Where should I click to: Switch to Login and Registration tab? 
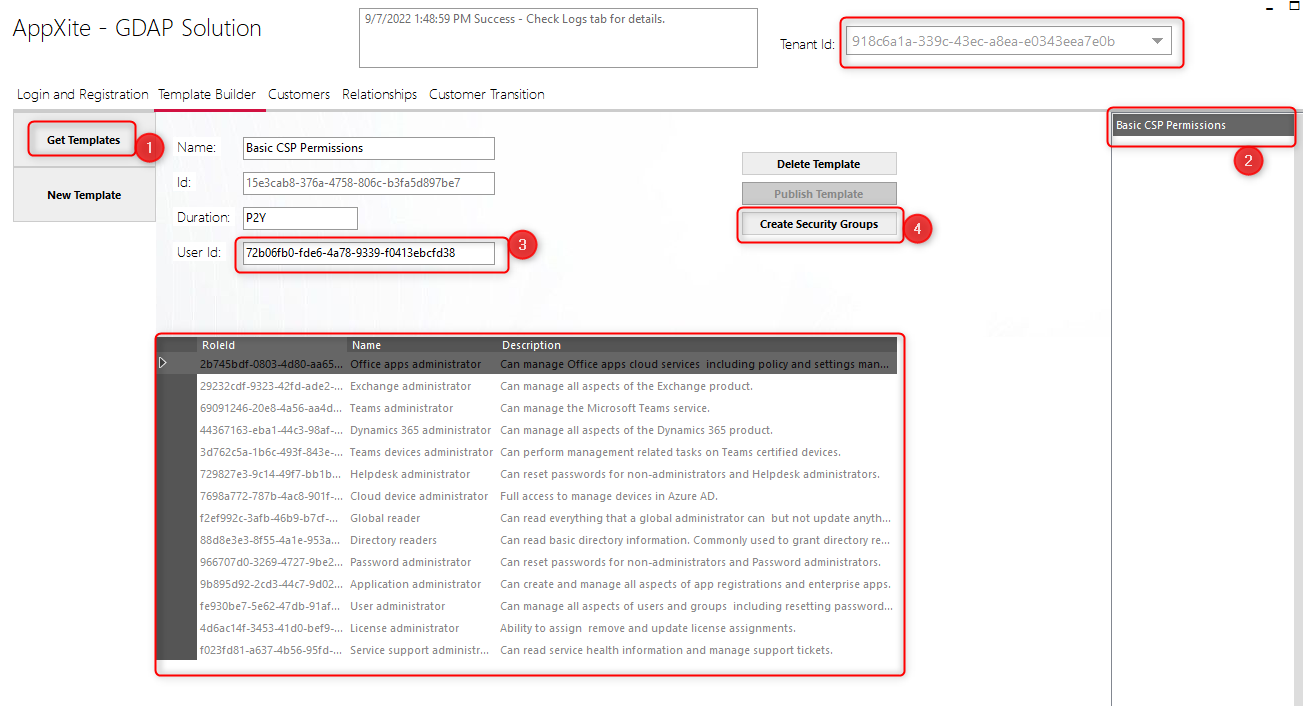click(x=83, y=94)
